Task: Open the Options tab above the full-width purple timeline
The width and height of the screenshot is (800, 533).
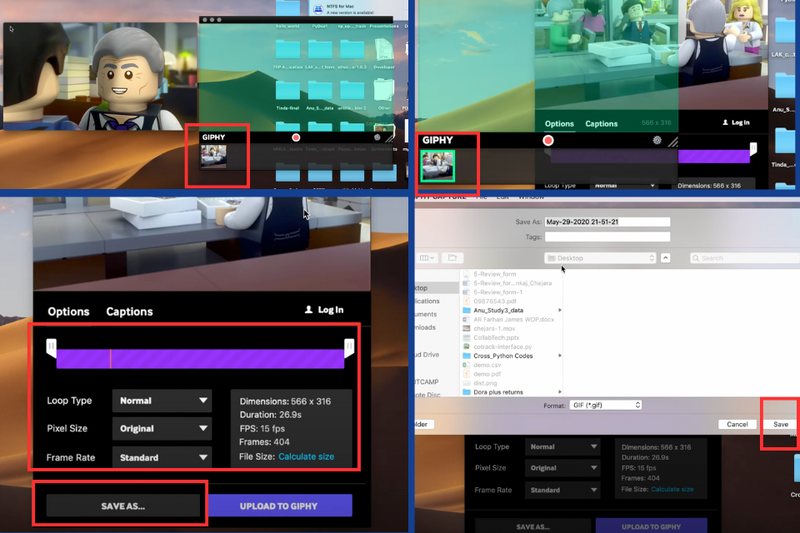Action: 68,312
